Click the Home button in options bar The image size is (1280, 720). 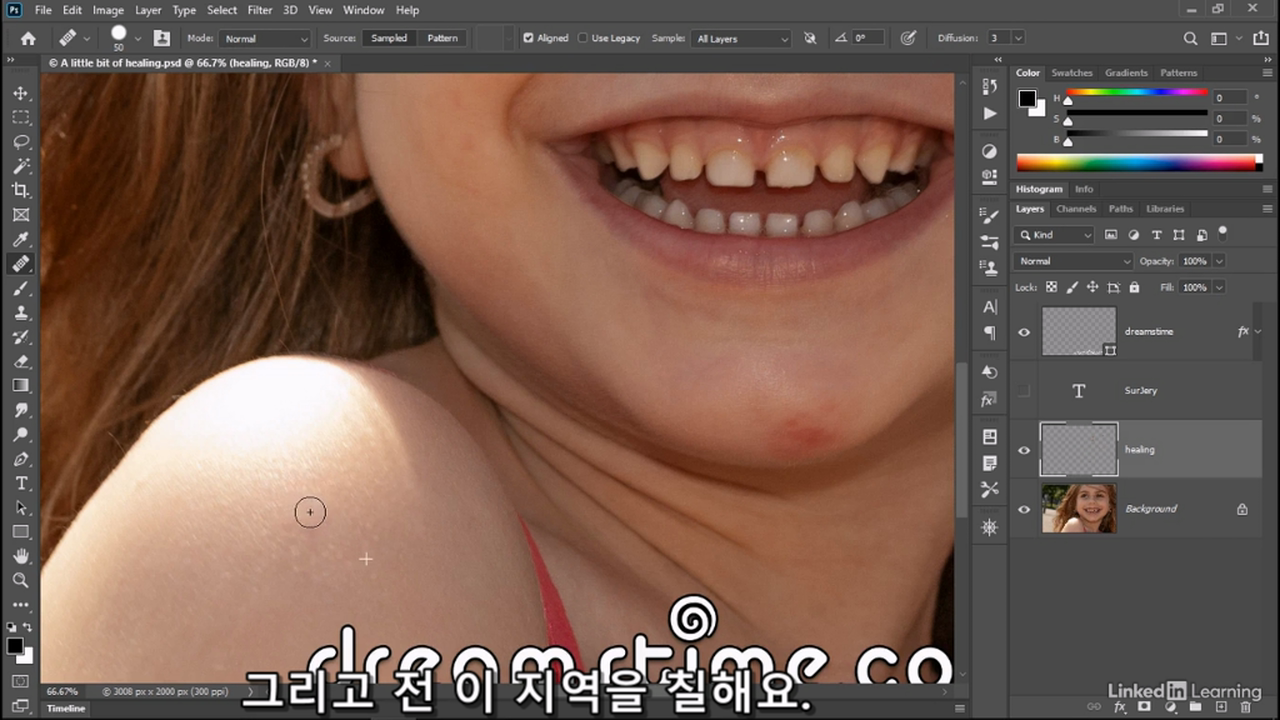pos(28,38)
